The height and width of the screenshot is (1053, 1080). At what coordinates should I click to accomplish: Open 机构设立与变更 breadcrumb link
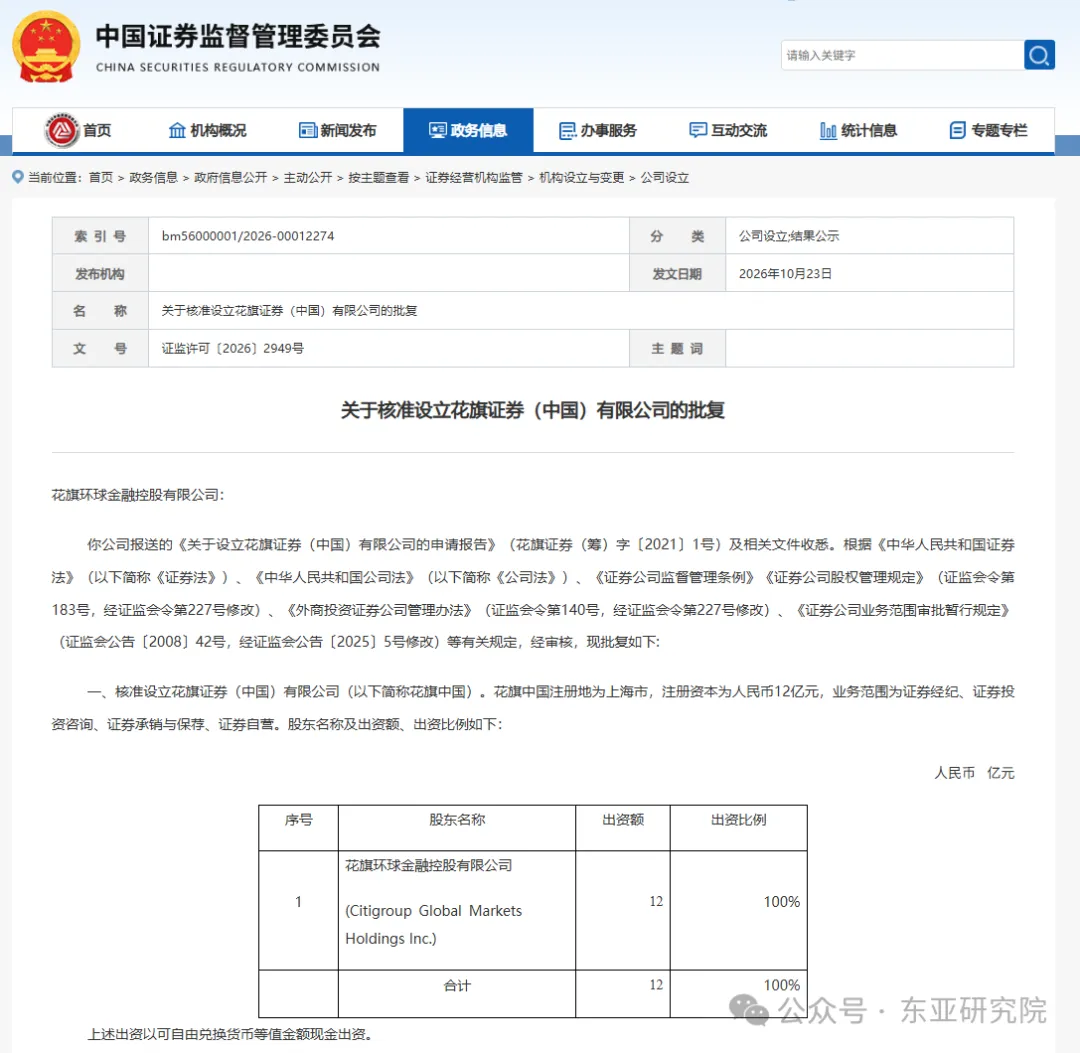[581, 178]
